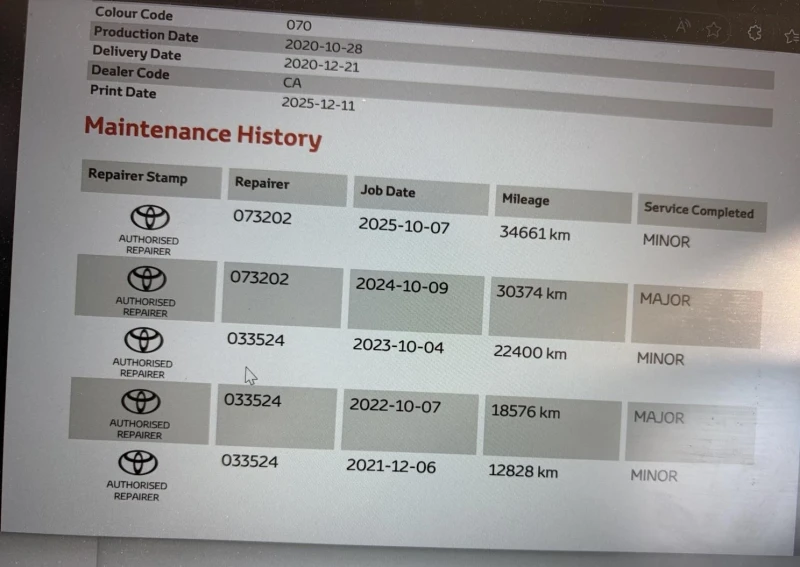Select job date 2021-12-06

coord(391,466)
